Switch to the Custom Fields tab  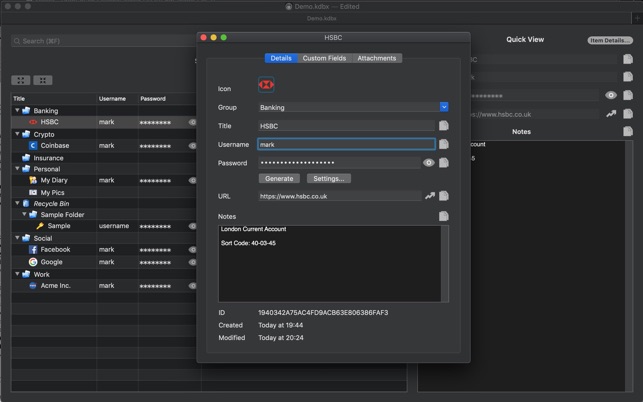click(x=324, y=58)
